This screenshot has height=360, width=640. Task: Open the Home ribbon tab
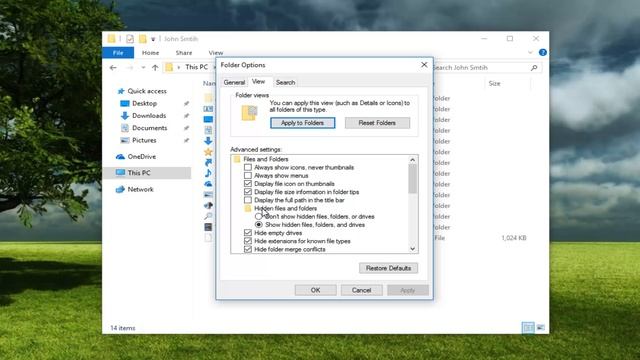150,53
